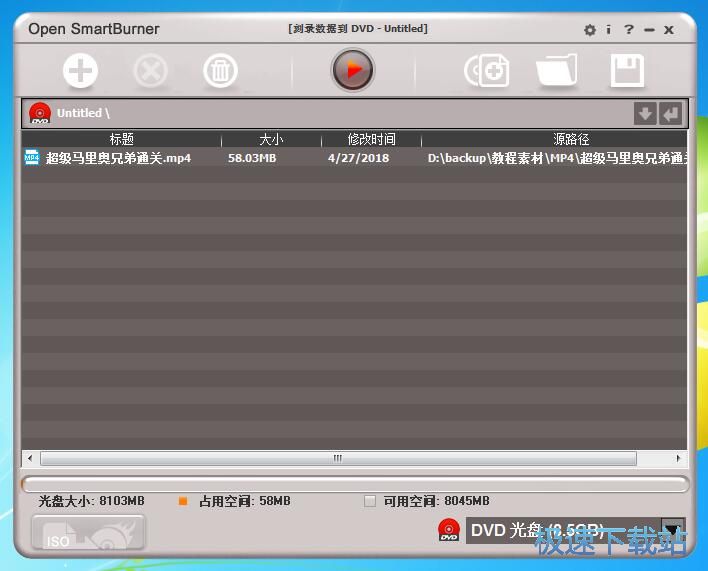Click the horizontal scrollbar right arrow
Screen dimensions: 708x571
678,458
